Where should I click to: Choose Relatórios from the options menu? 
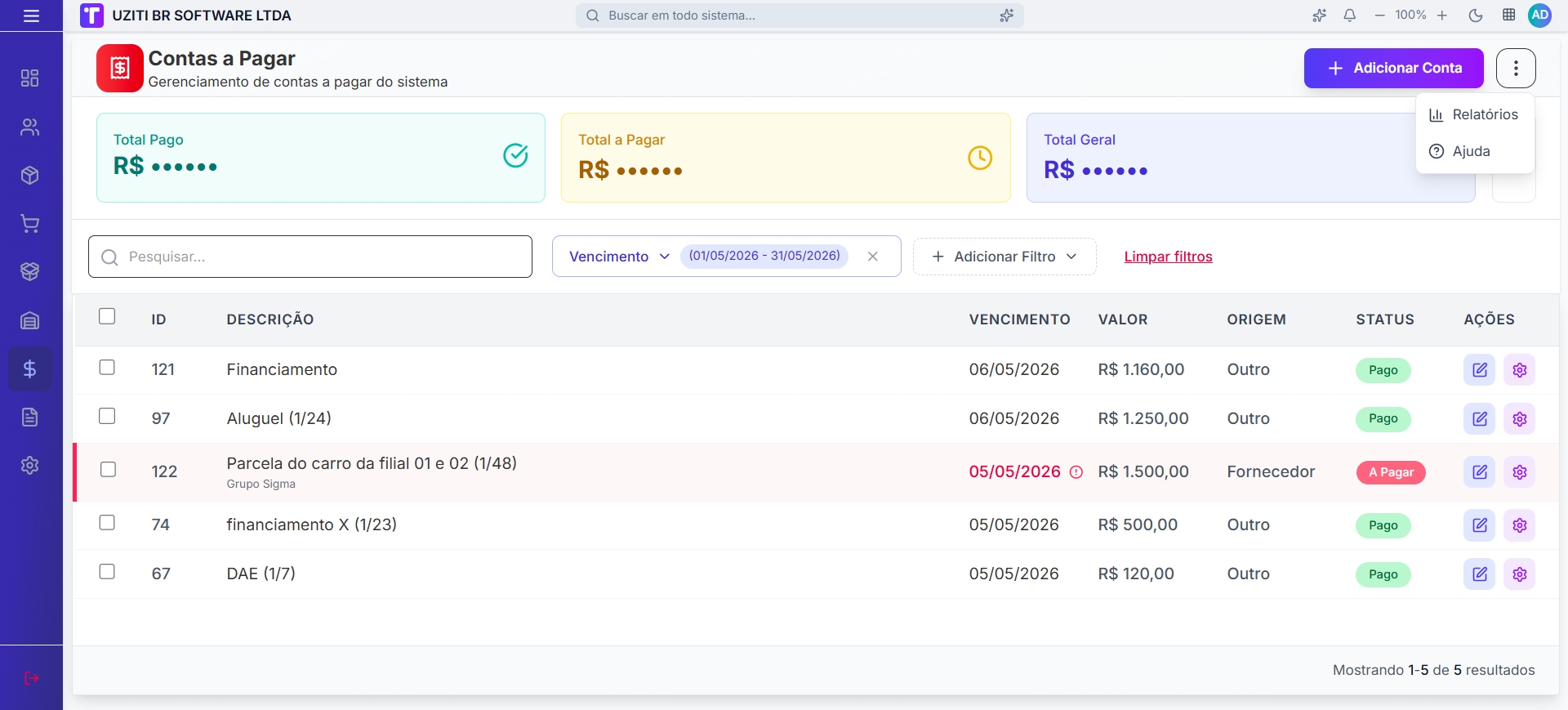tap(1474, 114)
